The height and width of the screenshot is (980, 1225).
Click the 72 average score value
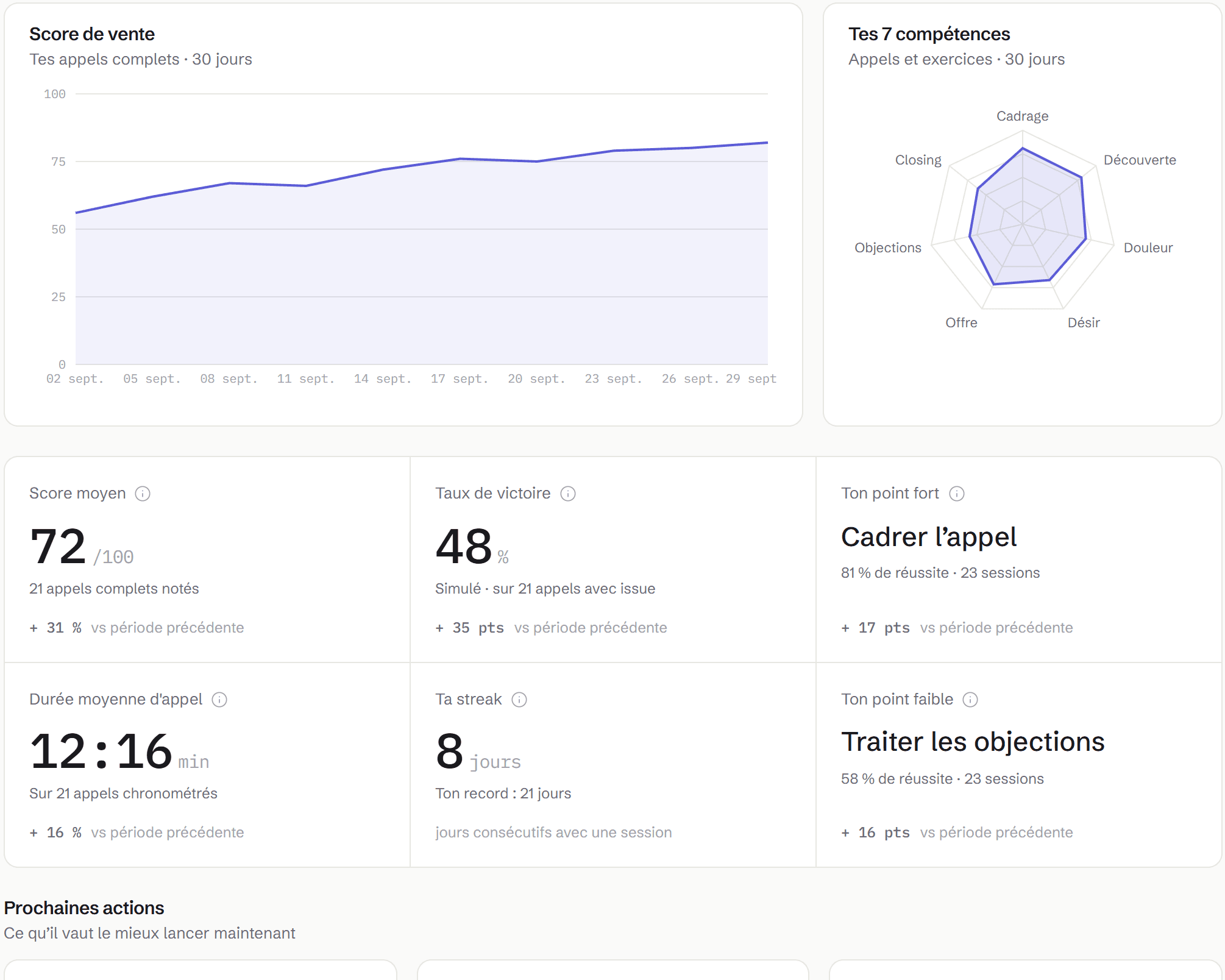click(x=59, y=547)
